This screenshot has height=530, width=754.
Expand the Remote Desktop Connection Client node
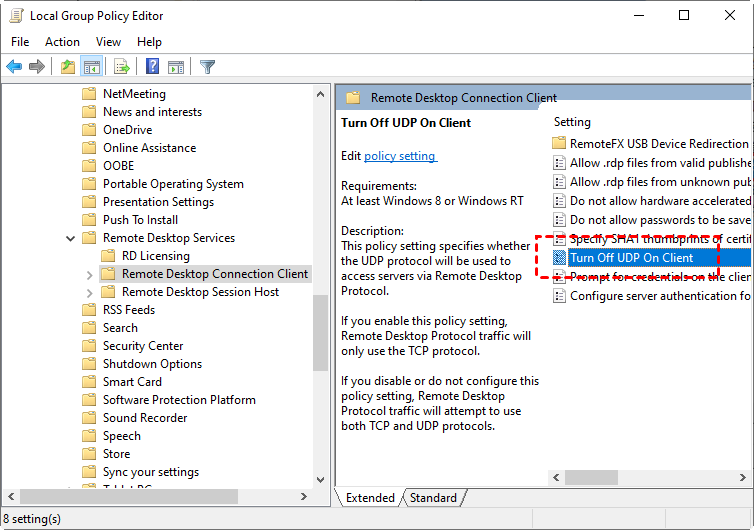89,275
